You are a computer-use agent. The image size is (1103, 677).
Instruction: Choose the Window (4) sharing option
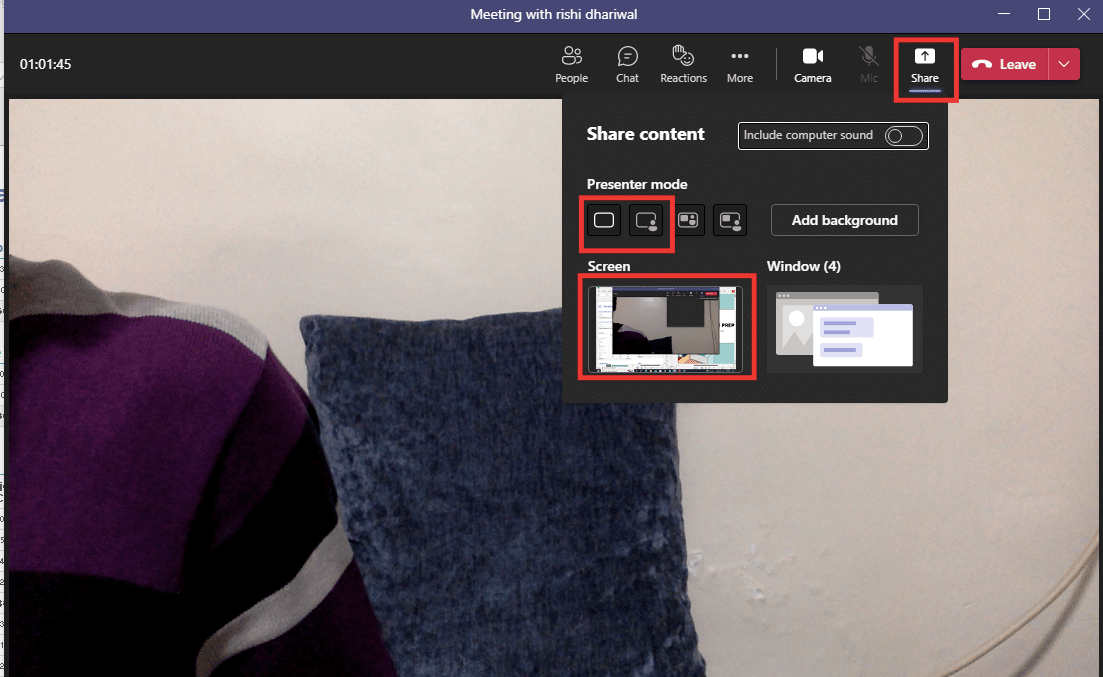pyautogui.click(x=844, y=328)
